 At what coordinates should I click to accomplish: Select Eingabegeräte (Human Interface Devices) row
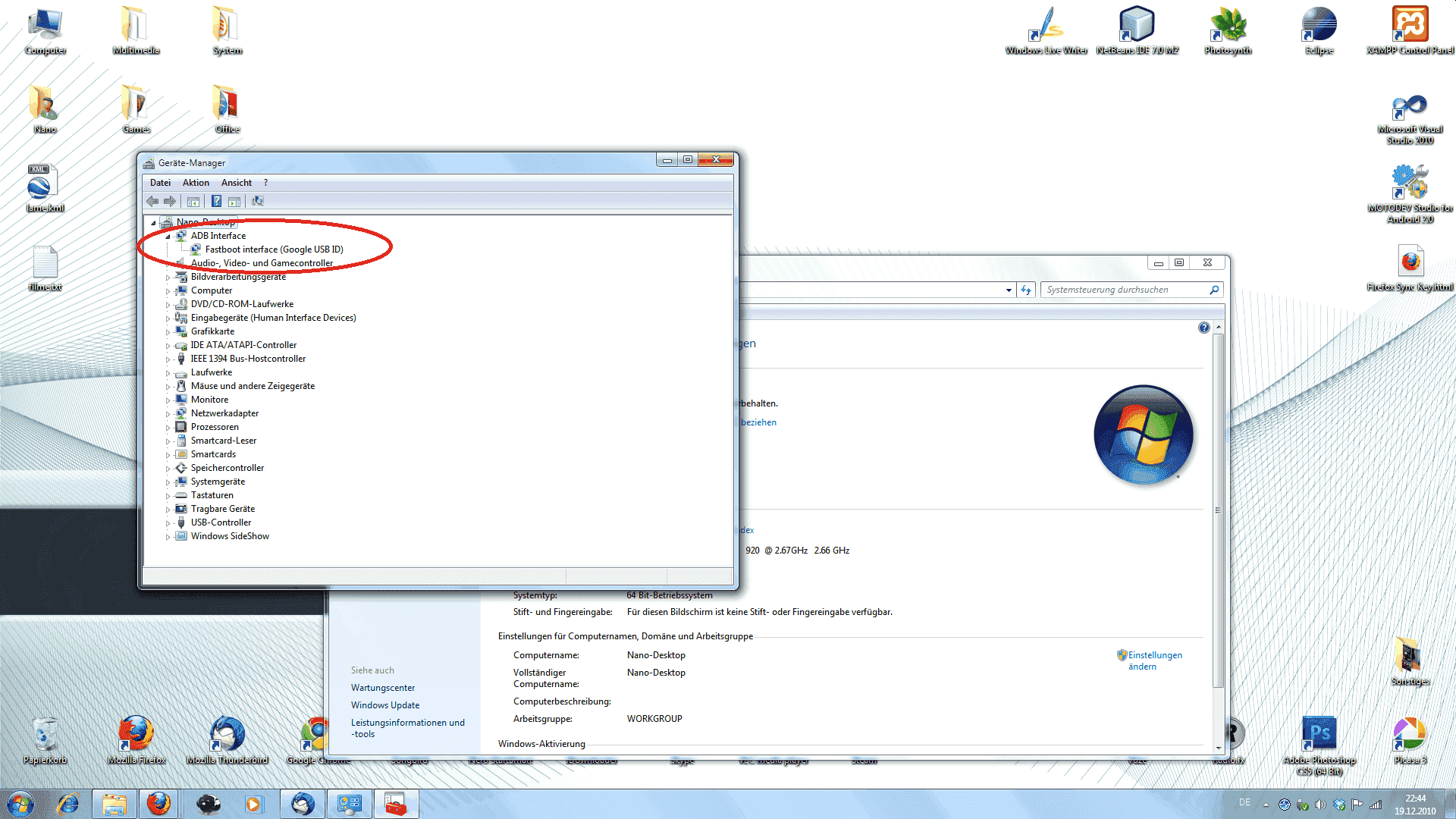[x=273, y=318]
